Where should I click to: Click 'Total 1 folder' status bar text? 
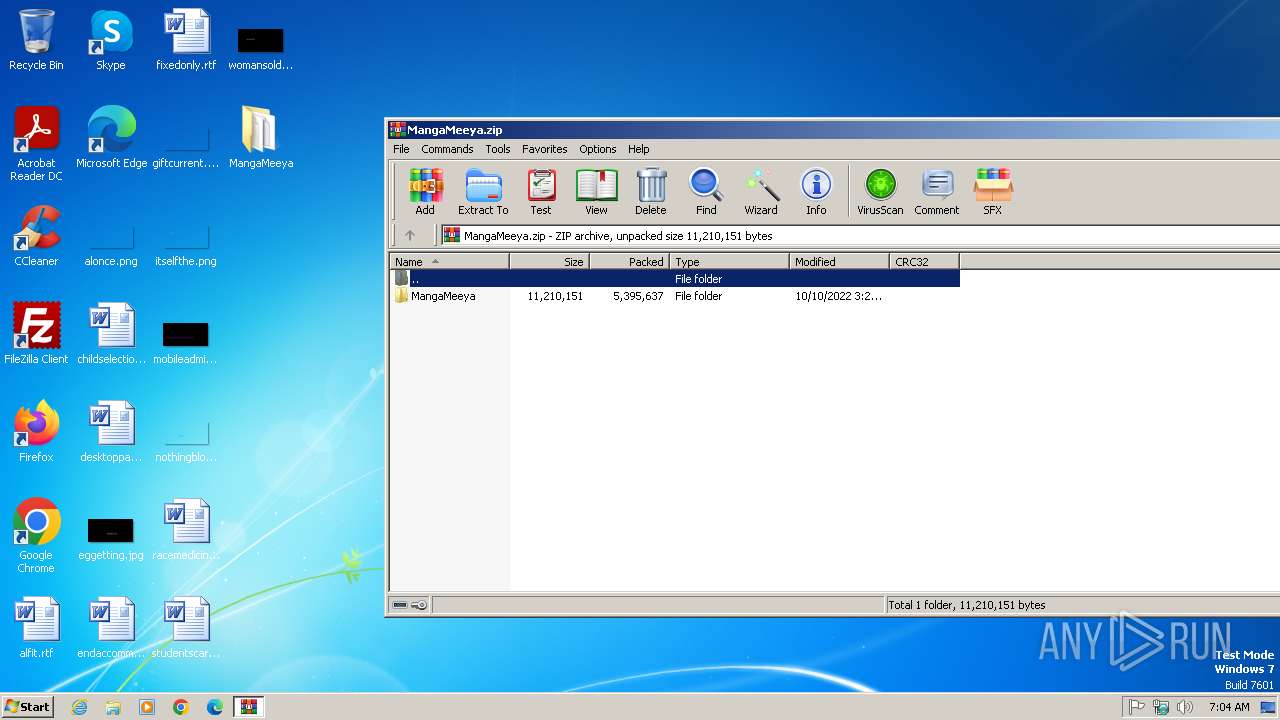point(966,605)
